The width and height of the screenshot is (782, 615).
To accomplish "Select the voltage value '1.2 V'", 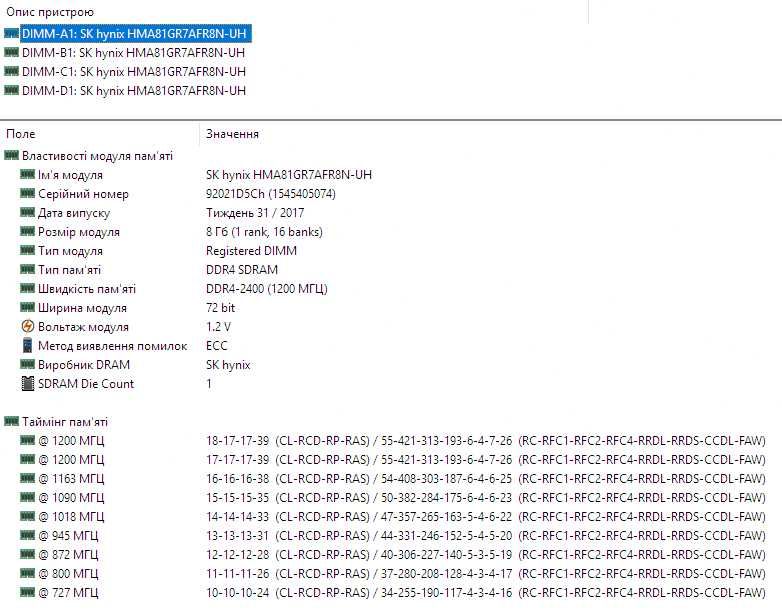I will coord(218,327).
